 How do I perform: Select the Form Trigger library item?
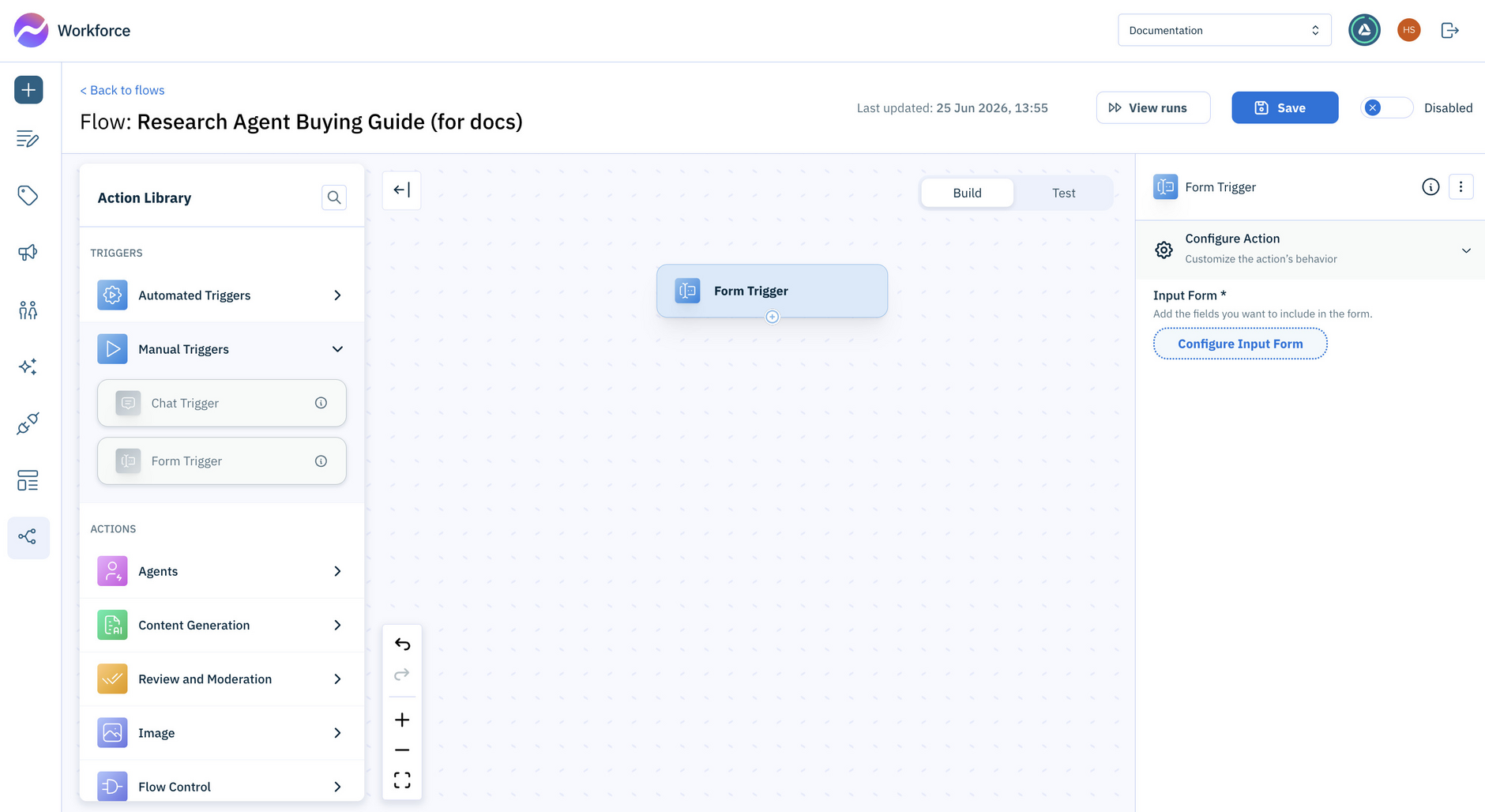pyautogui.click(x=222, y=461)
